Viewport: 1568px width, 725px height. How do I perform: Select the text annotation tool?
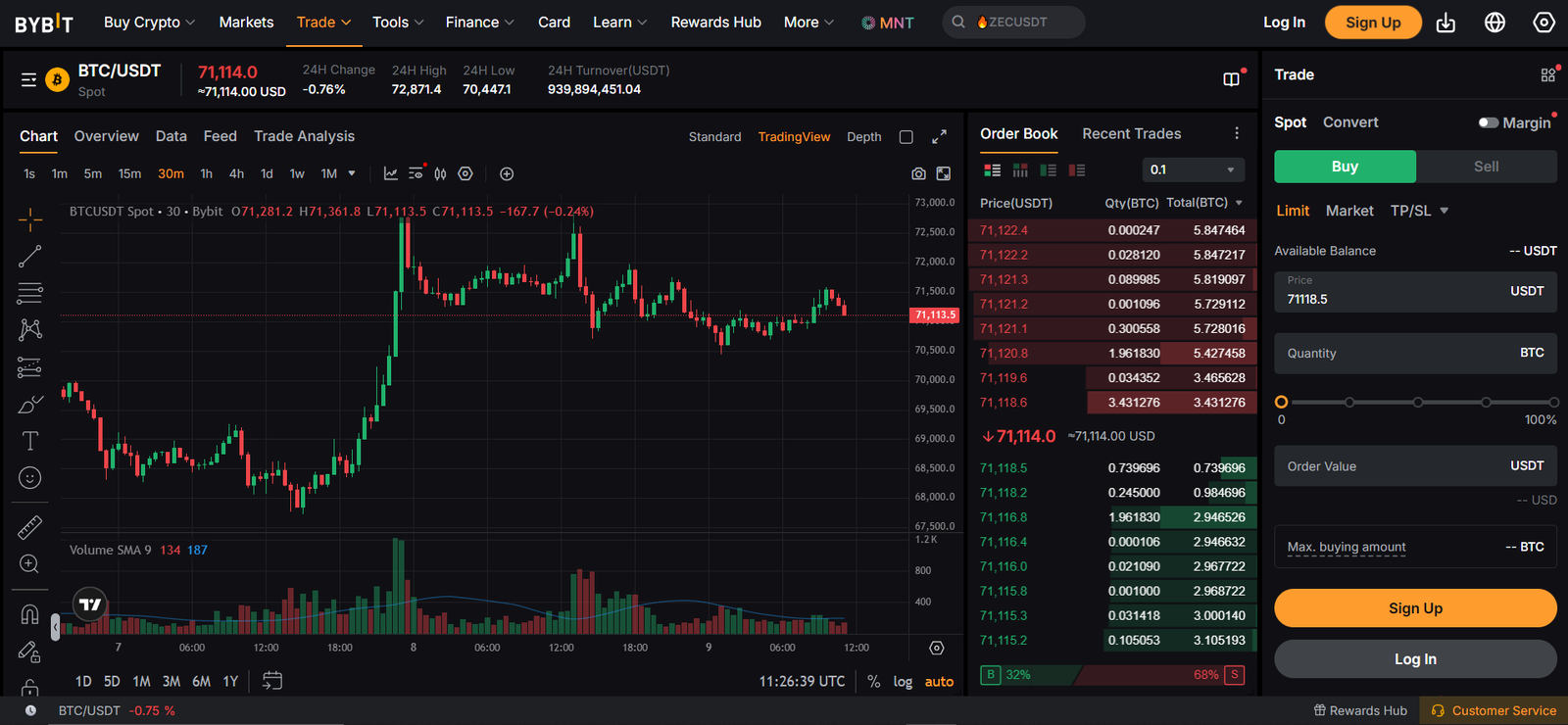coord(30,441)
